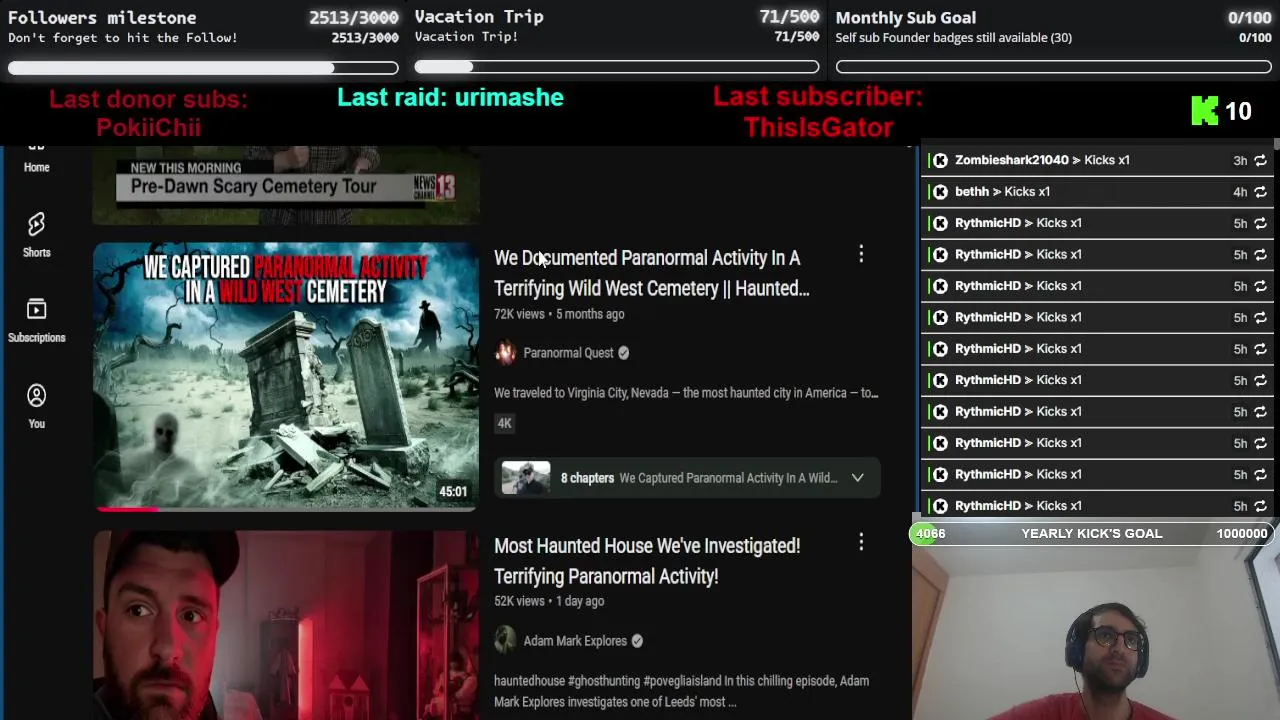Click the hauntedhouse #ghosthunting description text
The width and height of the screenshot is (1280, 720).
tap(681, 691)
